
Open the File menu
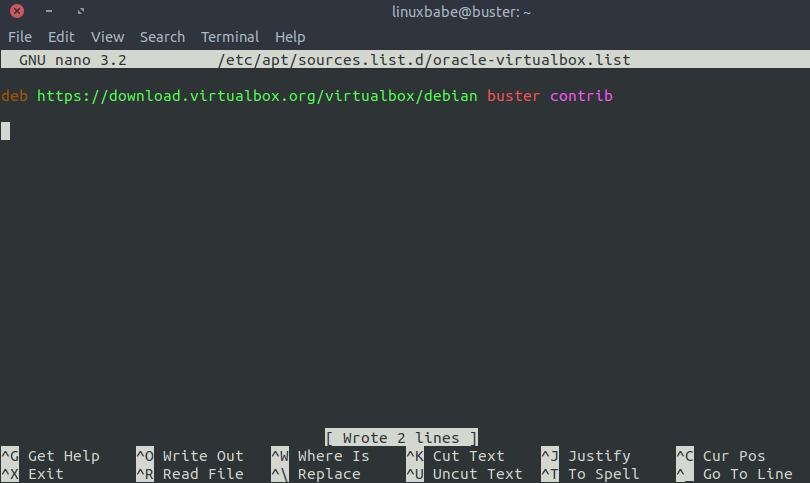20,37
